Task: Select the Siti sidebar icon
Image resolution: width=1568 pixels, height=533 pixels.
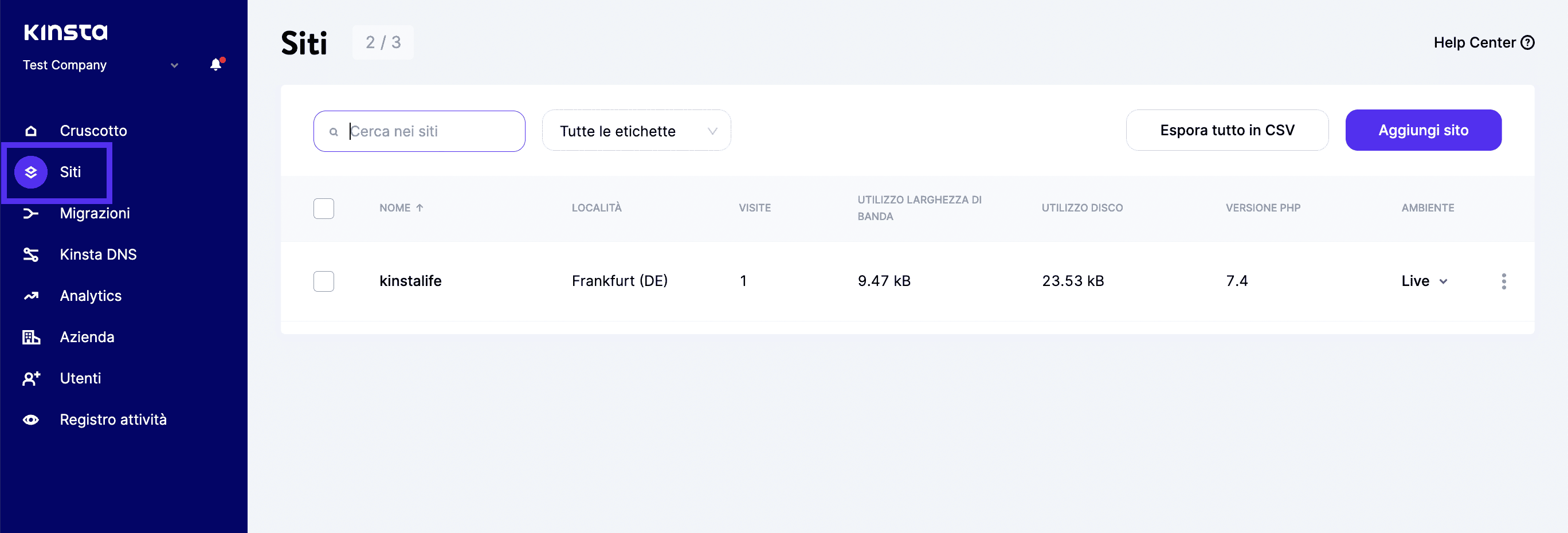Action: (32, 172)
